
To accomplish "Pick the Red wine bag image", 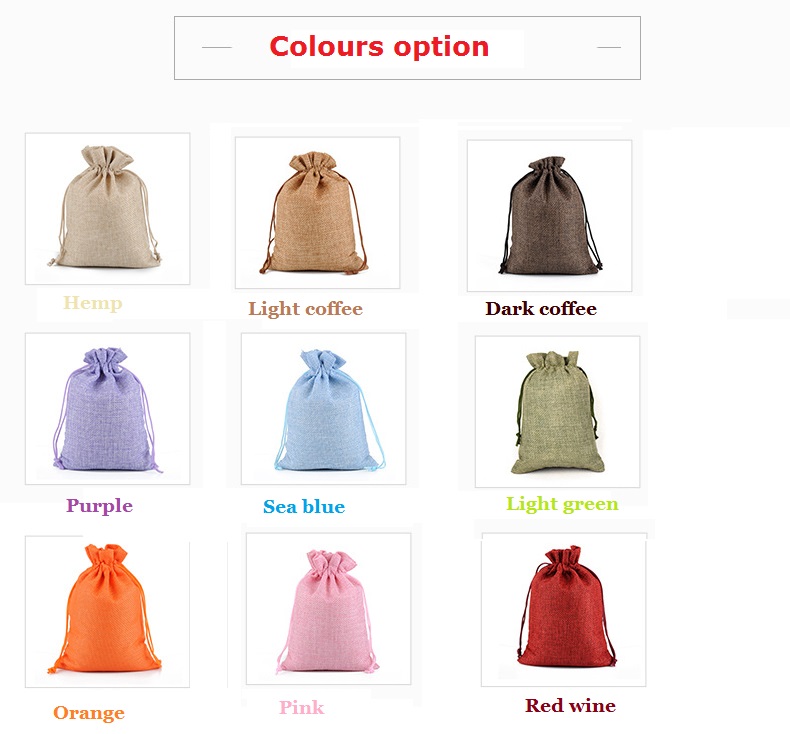I will click(564, 610).
